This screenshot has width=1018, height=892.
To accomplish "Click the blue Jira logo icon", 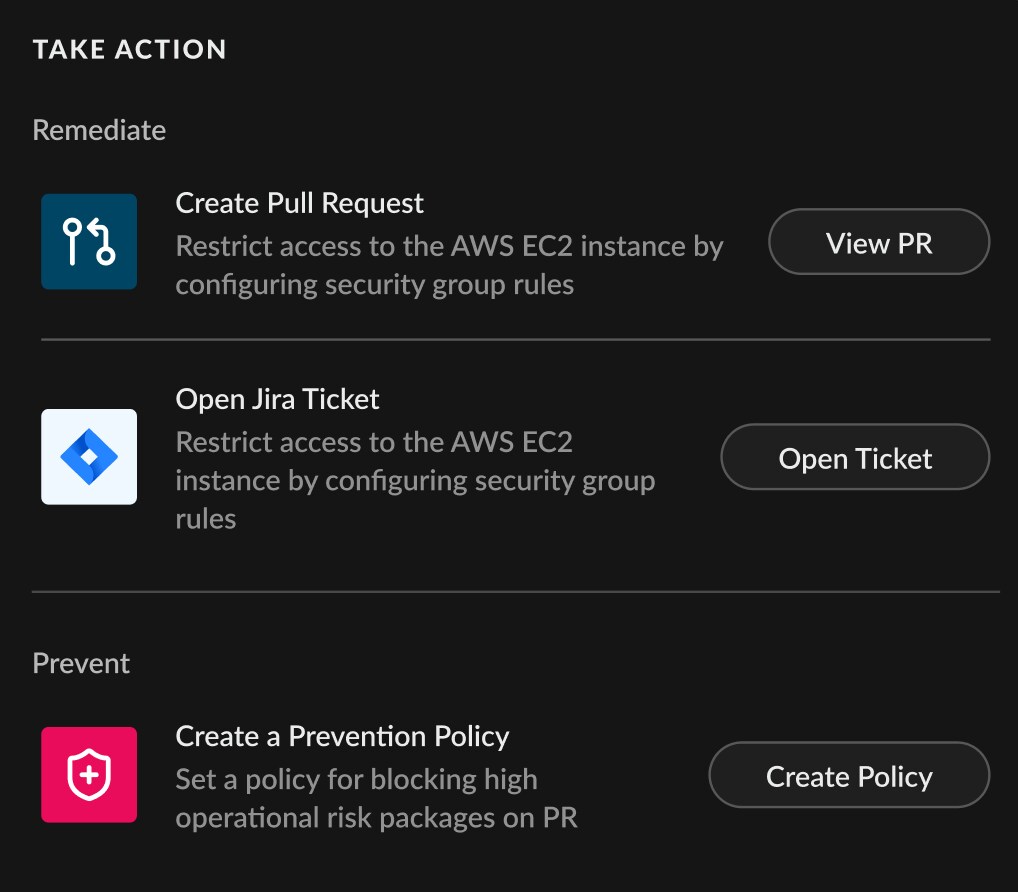I will pos(89,457).
